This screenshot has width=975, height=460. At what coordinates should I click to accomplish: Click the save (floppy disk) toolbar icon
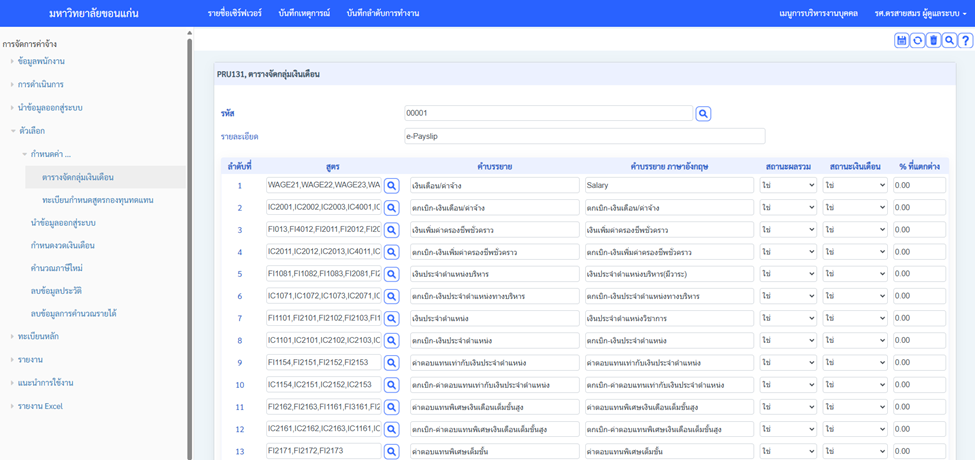[x=902, y=41]
